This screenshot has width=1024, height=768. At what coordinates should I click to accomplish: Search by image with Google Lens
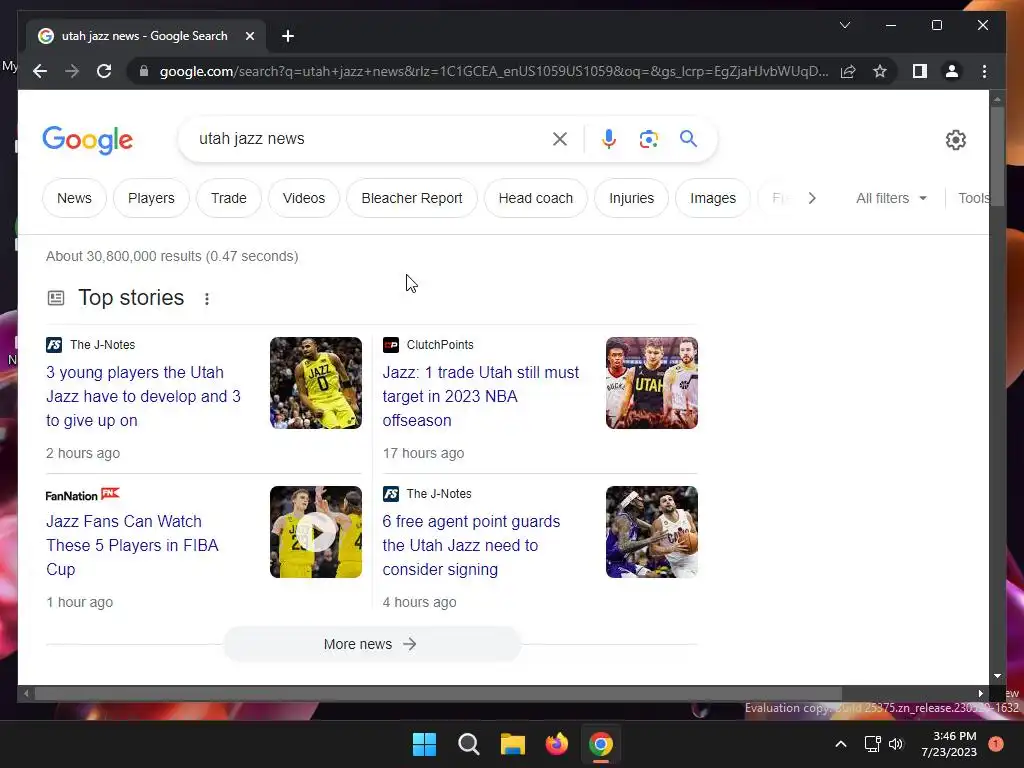click(x=648, y=138)
